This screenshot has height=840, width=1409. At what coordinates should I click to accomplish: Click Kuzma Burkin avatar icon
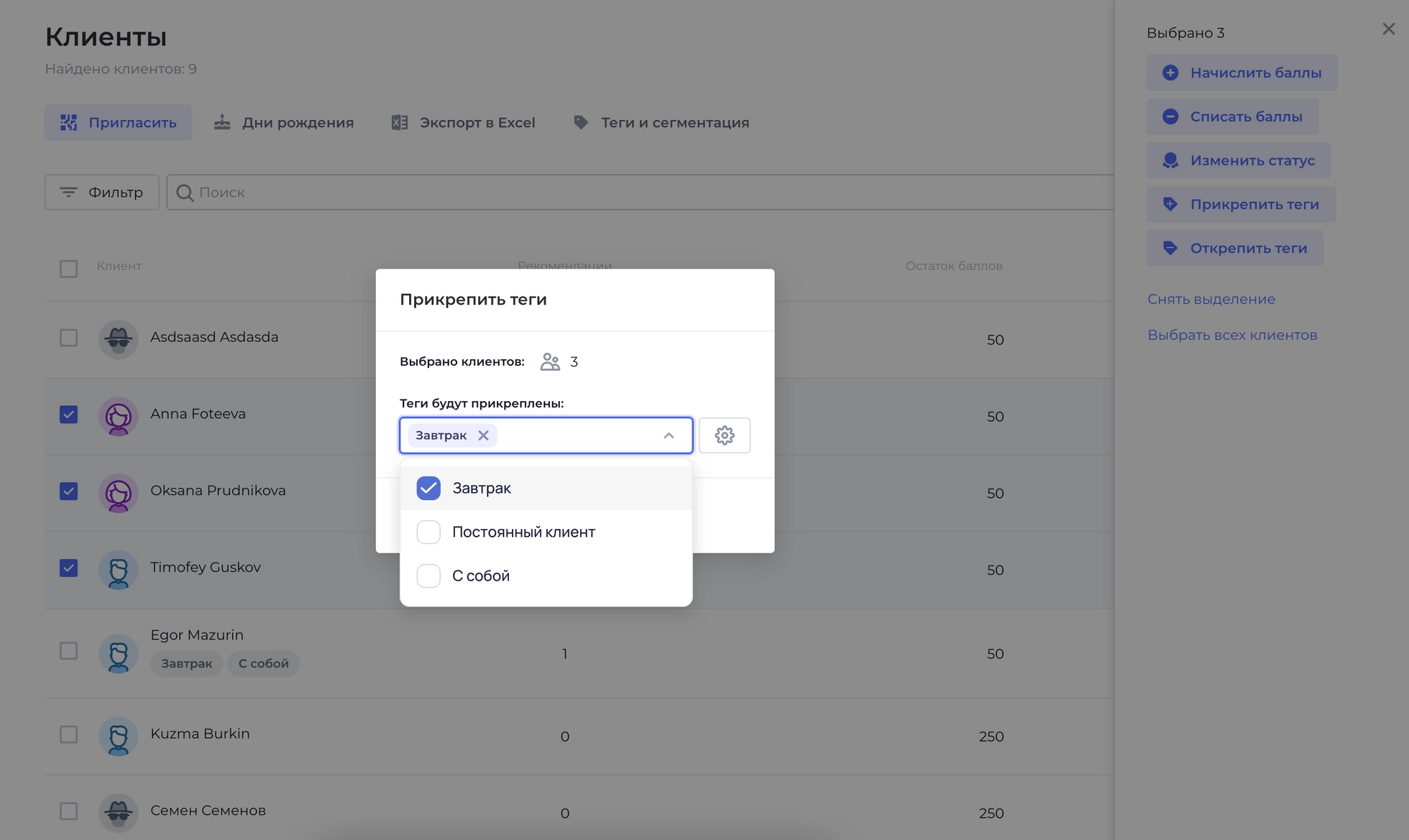pos(118,736)
